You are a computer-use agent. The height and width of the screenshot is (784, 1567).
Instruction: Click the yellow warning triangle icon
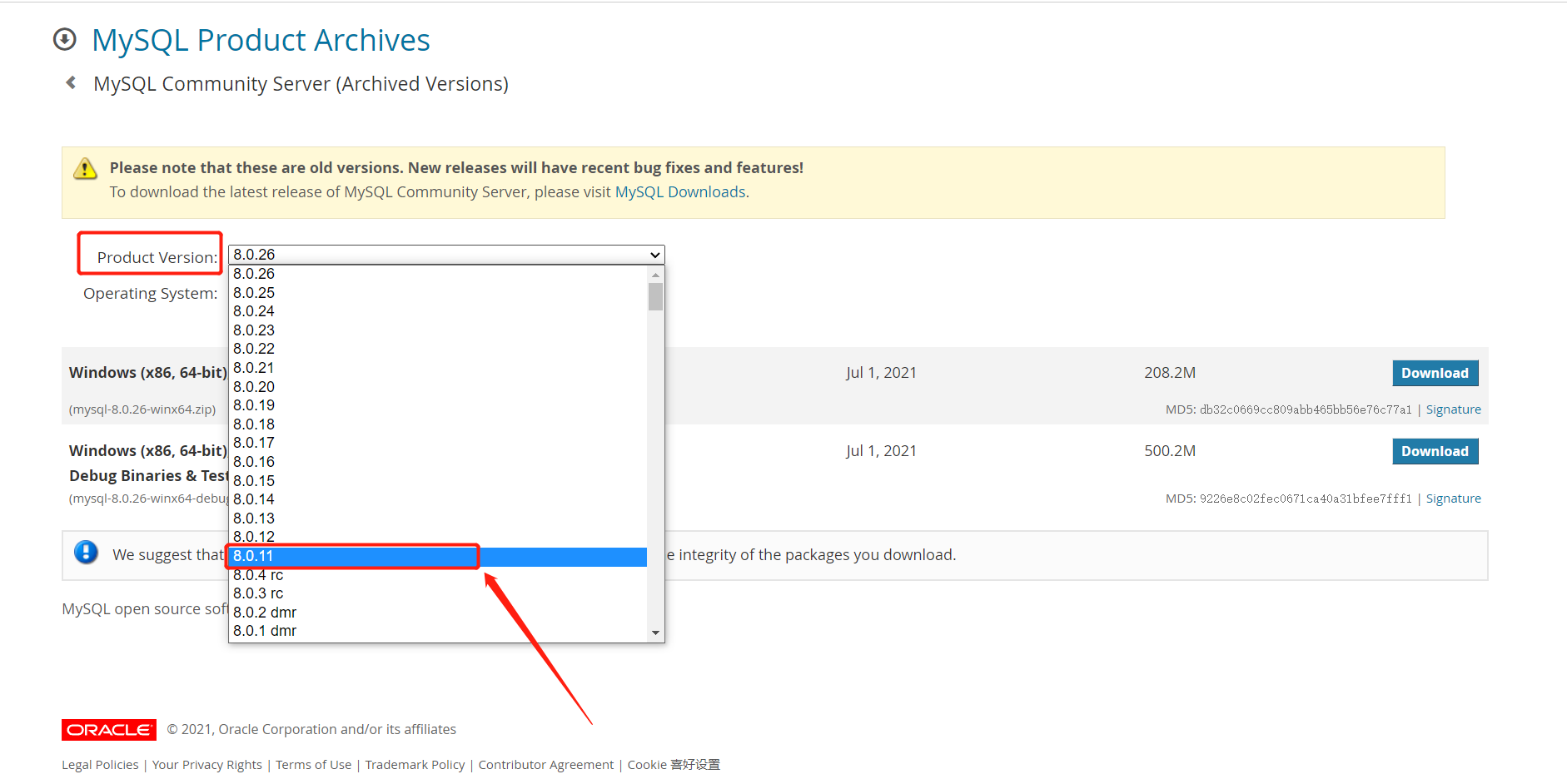click(85, 168)
